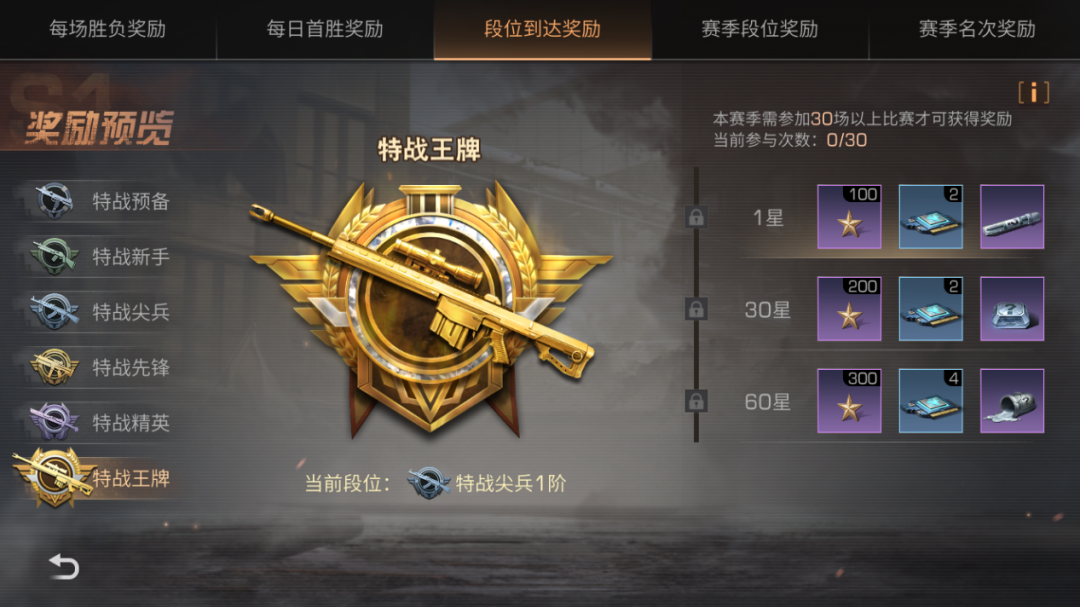This screenshot has width=1080, height=607.
Task: Tap the back arrow icon
Action: pyautogui.click(x=64, y=566)
